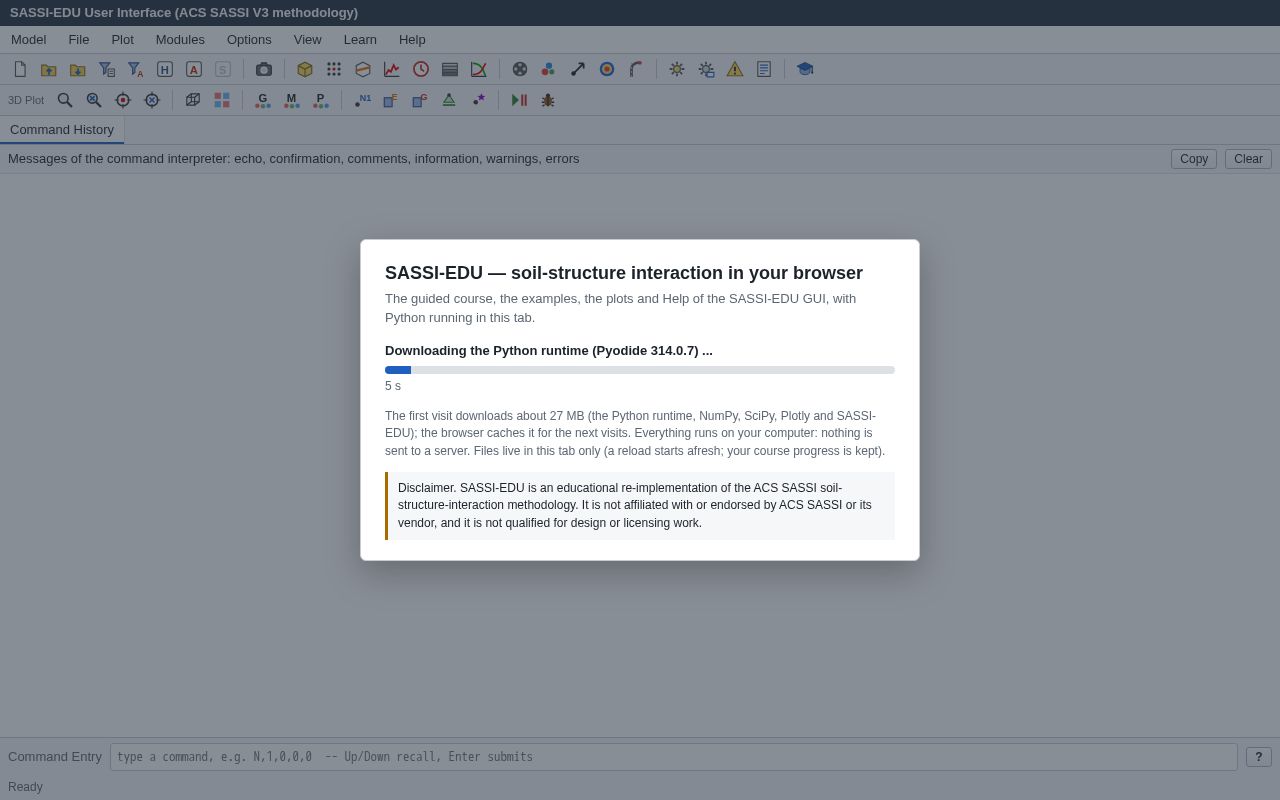Click the N1 node numbering icon
The height and width of the screenshot is (800, 1280).
[x=363, y=100]
